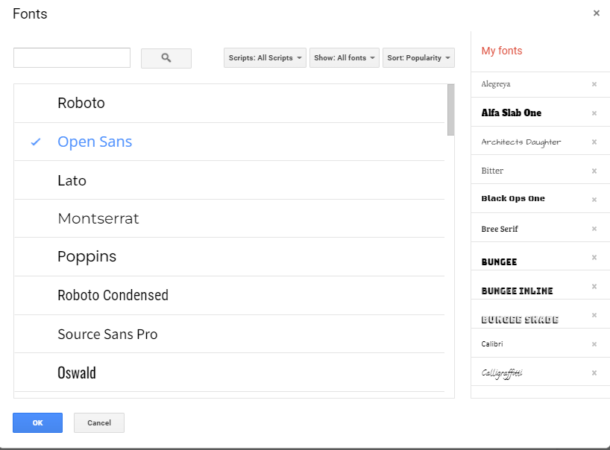Remove Calibri from My fonts

click(594, 344)
